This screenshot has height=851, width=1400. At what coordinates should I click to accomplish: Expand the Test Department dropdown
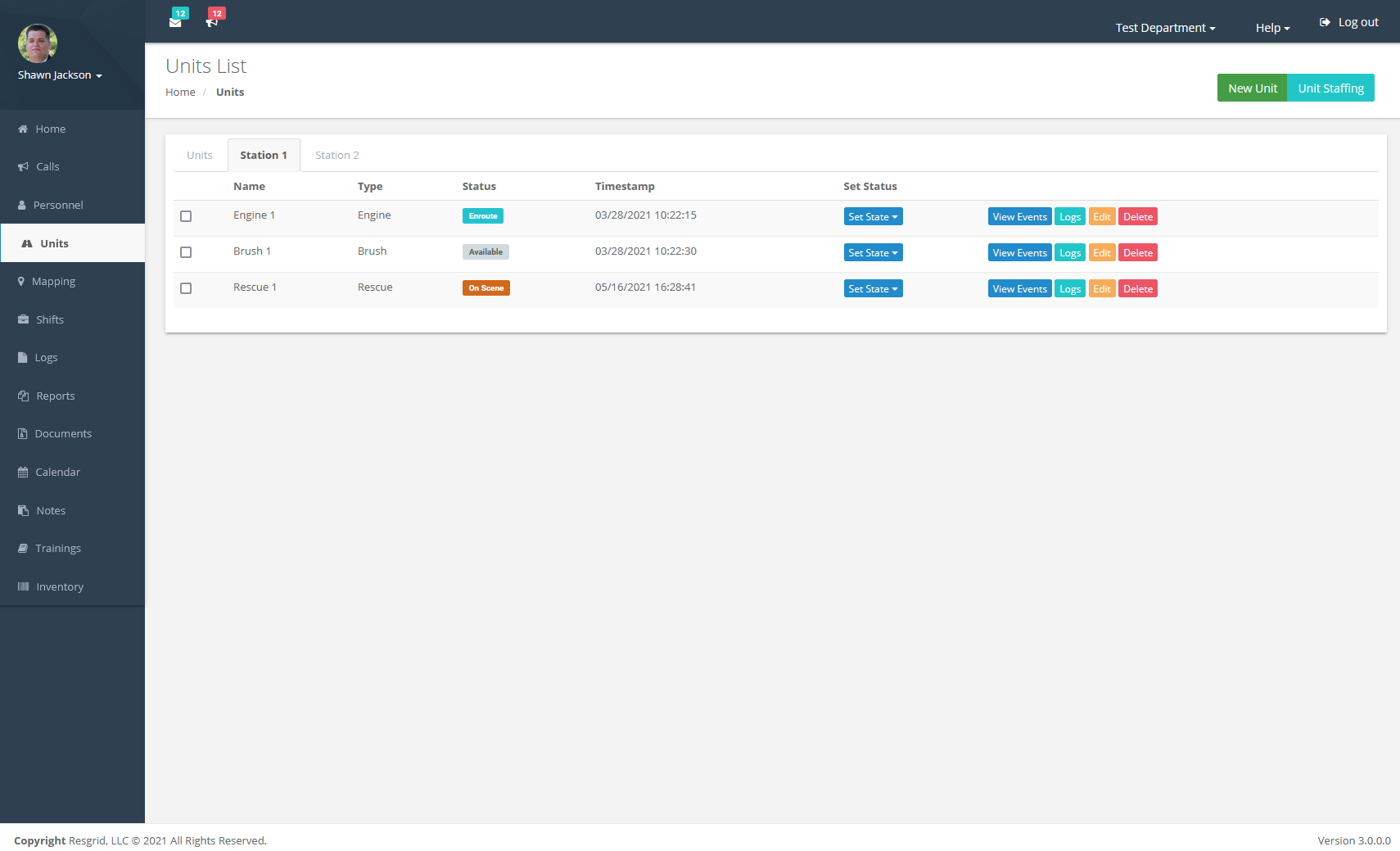point(1164,27)
